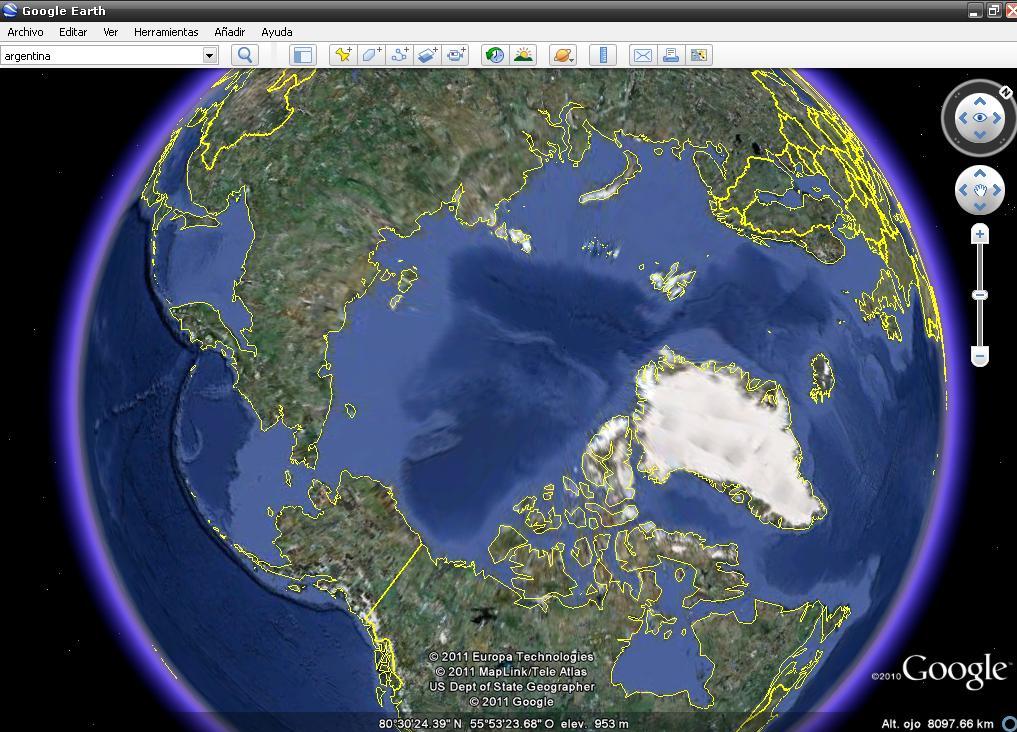Show historical imagery clock icon

click(x=496, y=55)
